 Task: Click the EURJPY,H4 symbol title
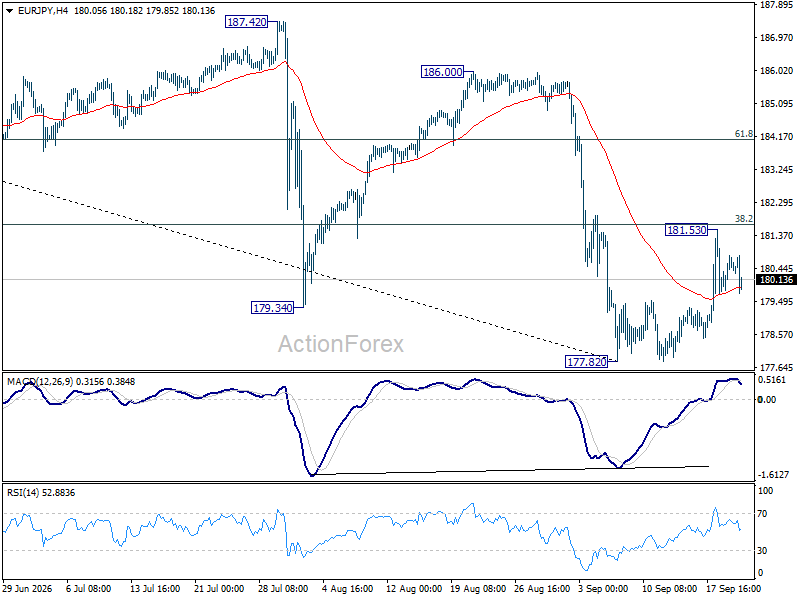pyautogui.click(x=43, y=11)
